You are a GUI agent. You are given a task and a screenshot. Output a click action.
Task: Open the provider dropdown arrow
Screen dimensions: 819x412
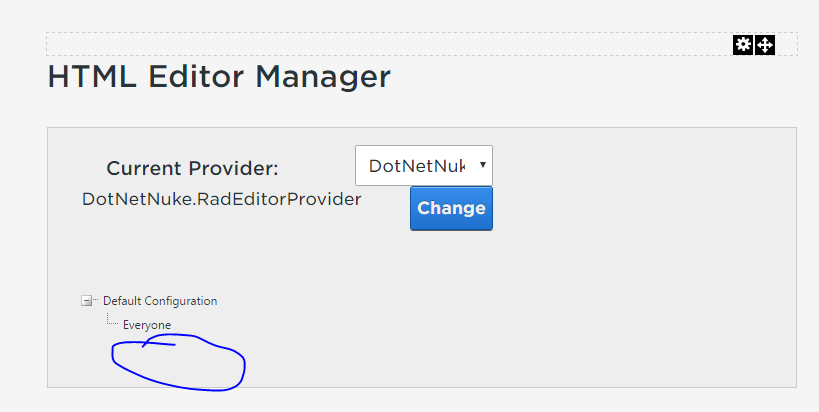[x=483, y=165]
